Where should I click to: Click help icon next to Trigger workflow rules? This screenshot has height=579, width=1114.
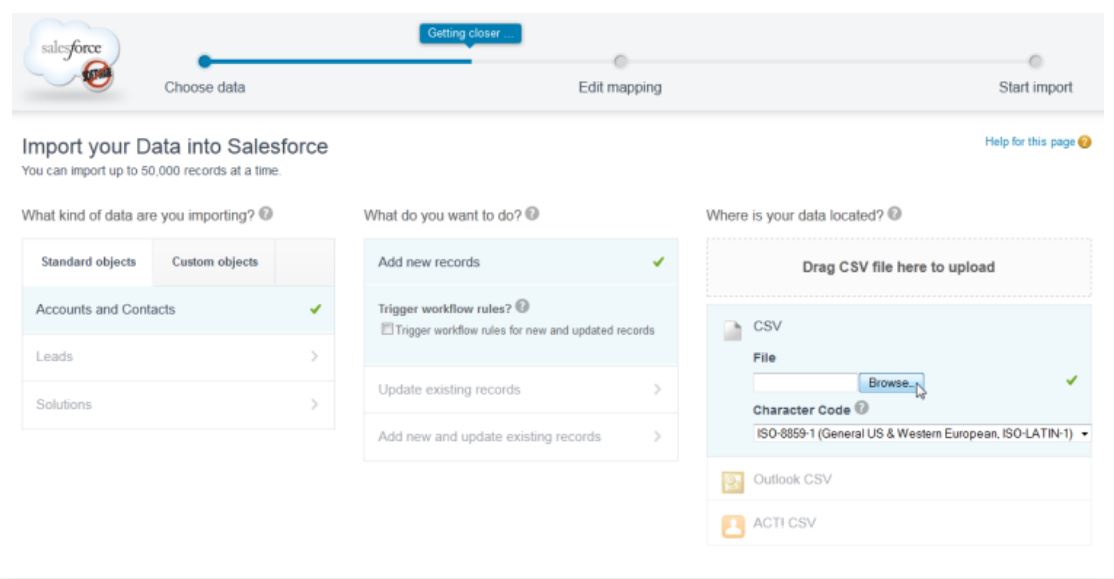pyautogui.click(x=522, y=306)
